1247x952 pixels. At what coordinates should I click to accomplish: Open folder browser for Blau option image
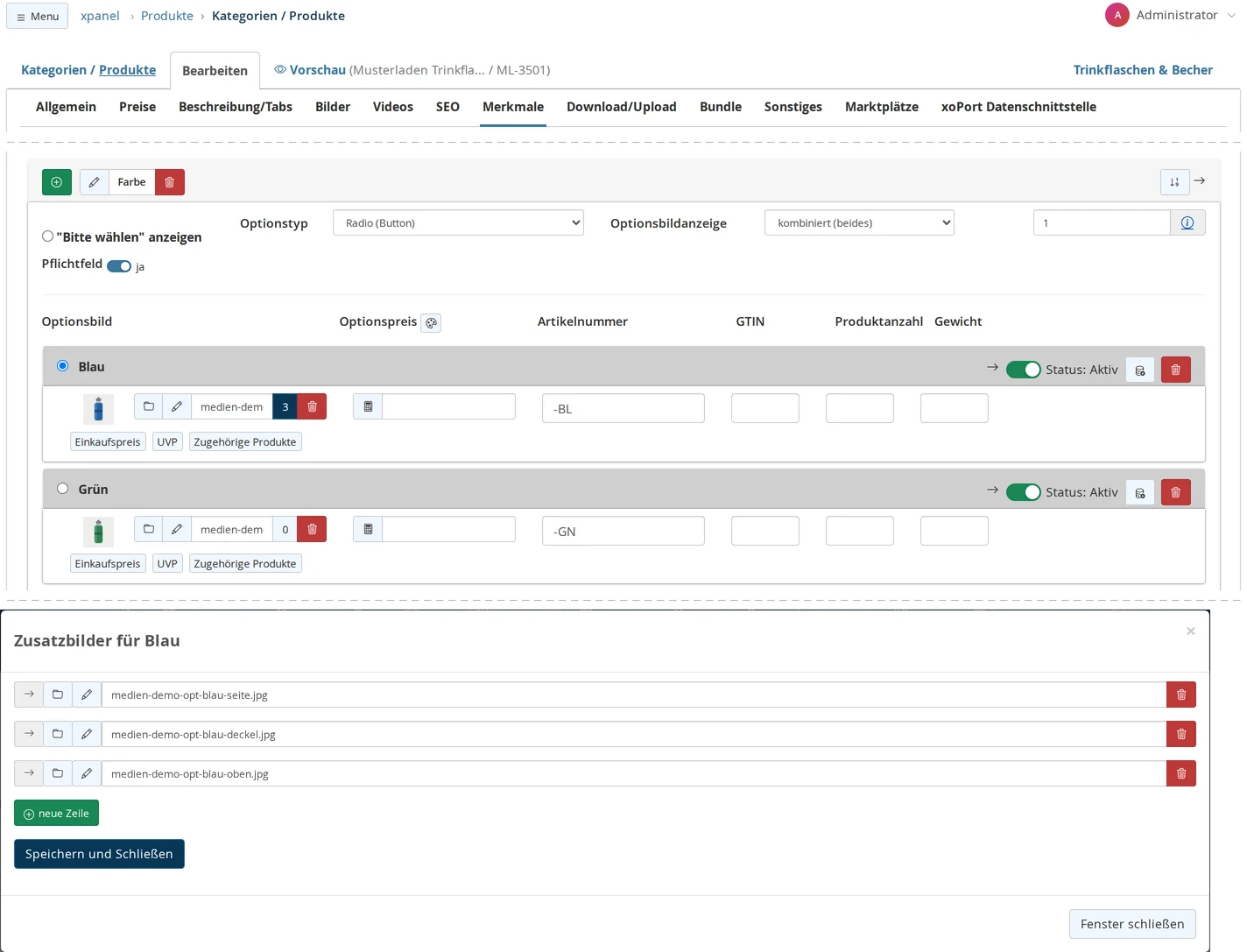(x=149, y=406)
